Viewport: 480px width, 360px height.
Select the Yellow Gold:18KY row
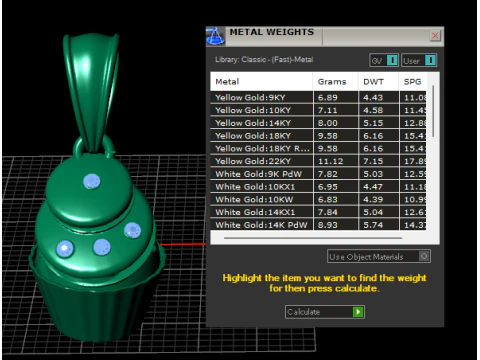tap(318, 136)
